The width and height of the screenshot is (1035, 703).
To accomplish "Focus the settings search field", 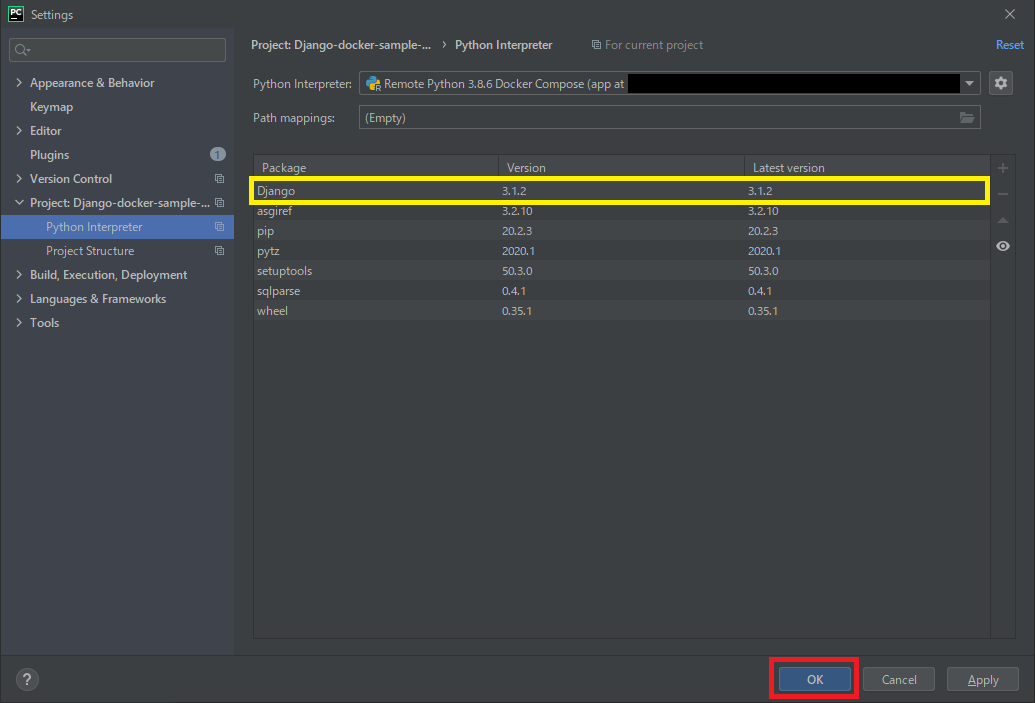I will click(117, 50).
